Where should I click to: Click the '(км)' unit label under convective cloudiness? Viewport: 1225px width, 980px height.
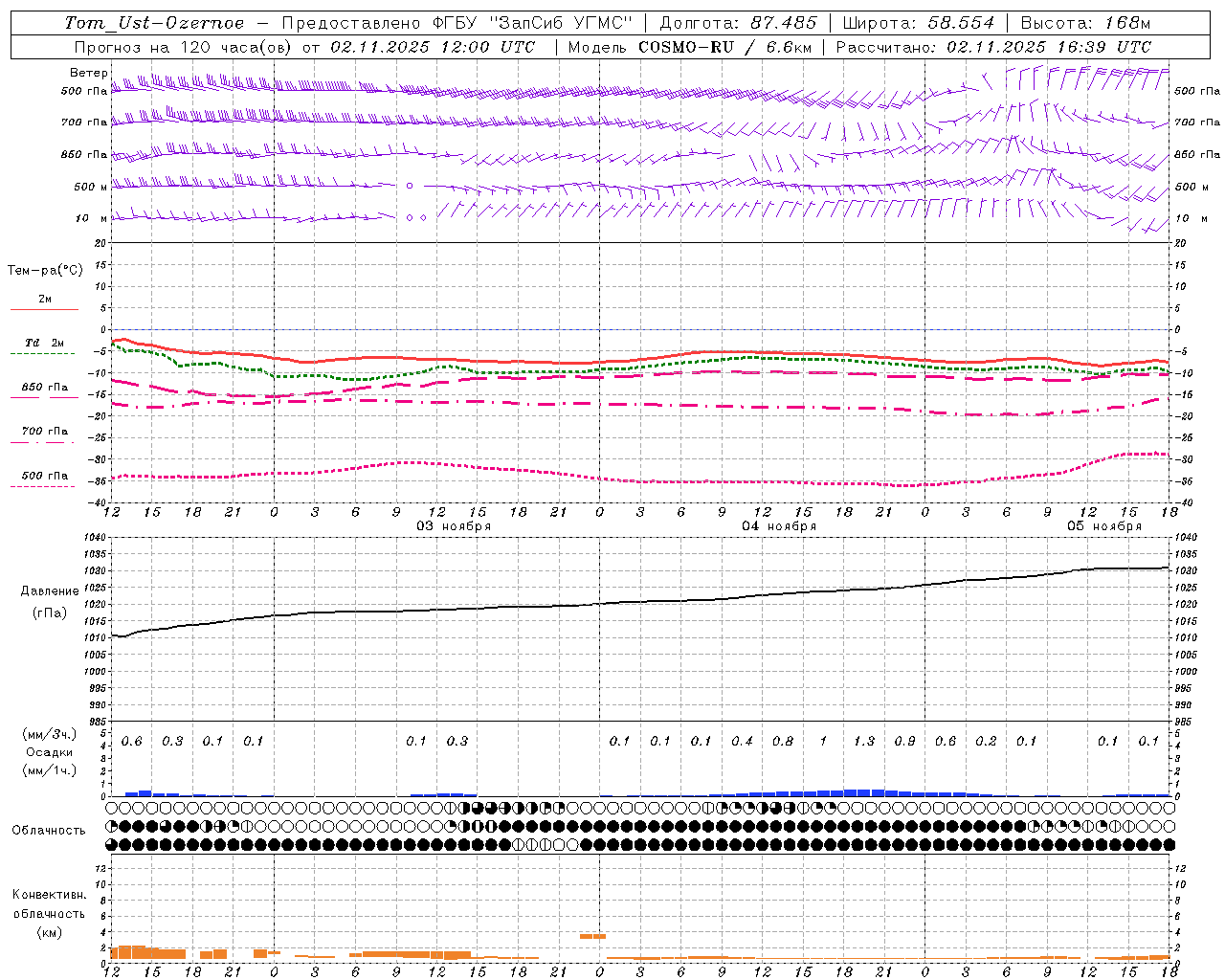tap(49, 931)
